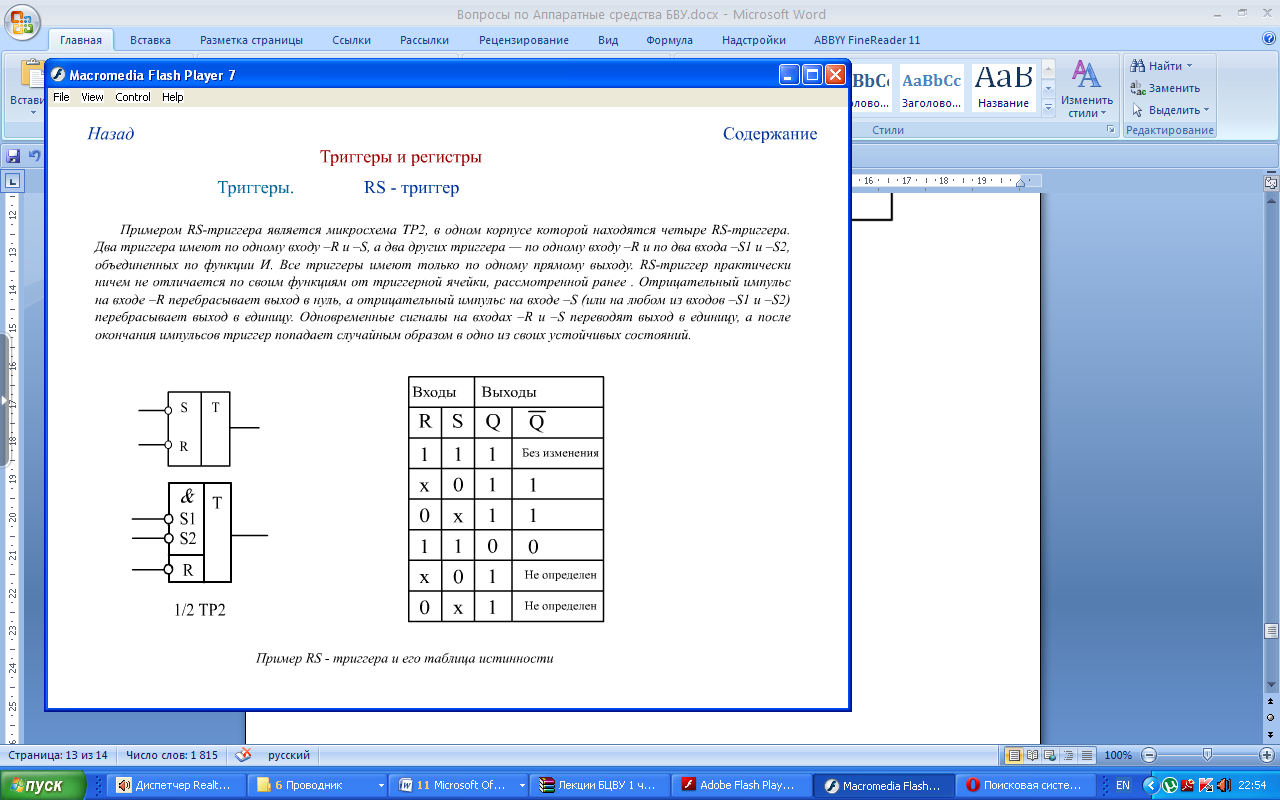1280x800 pixels.
Task: Open the Ссылки ribbon tab
Action: click(x=352, y=40)
